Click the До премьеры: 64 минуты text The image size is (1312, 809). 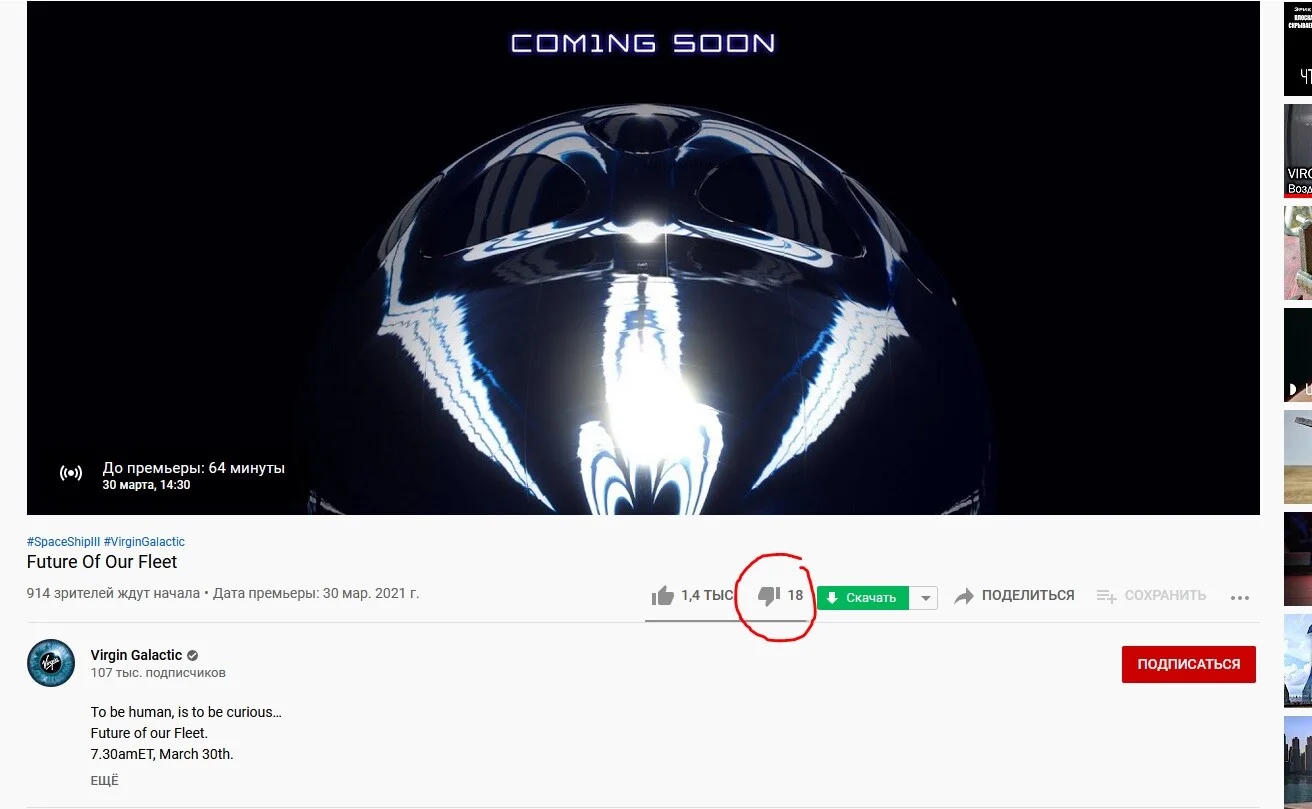(194, 468)
